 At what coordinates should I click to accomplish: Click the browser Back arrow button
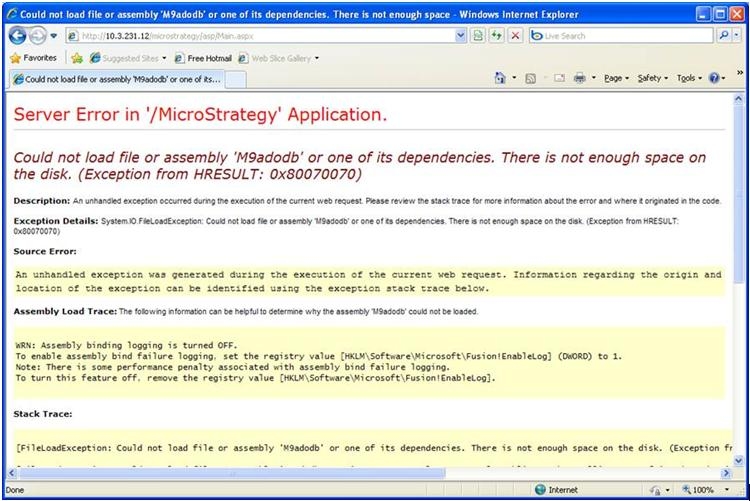tap(17, 36)
